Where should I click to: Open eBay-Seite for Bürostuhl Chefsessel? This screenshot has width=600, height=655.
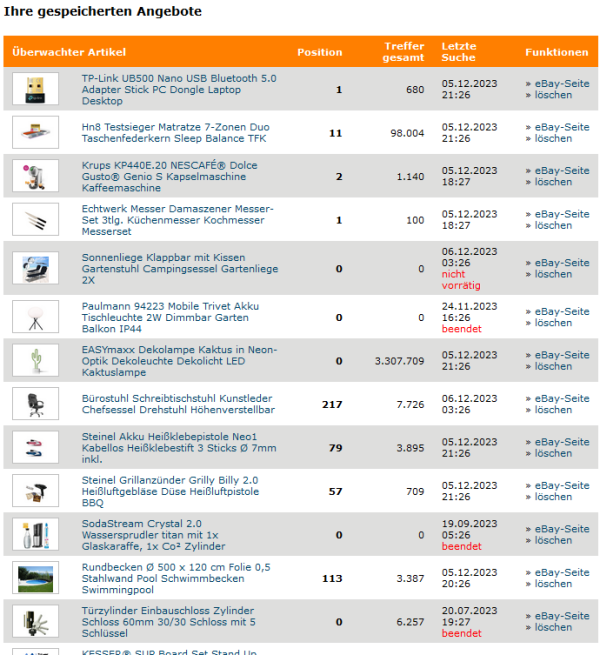[562, 398]
